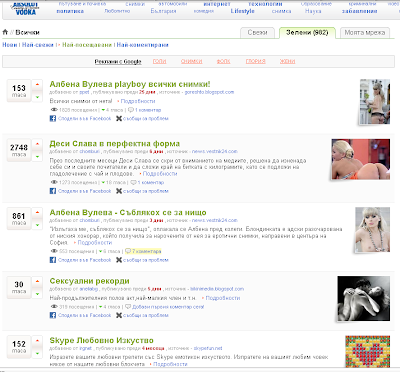Open the Lifestyle category
Viewport: 400px width, 372px height.
242,11
